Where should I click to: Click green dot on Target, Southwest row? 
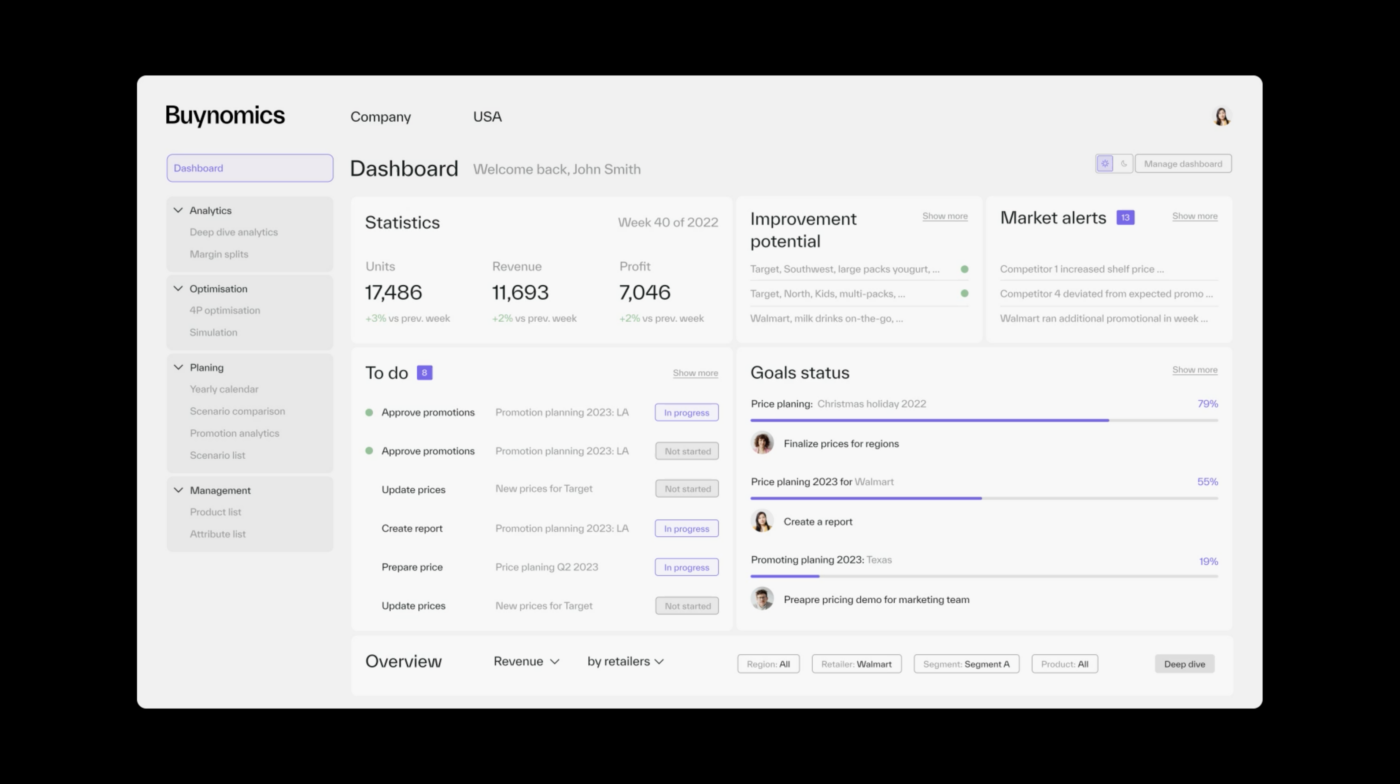tap(964, 269)
